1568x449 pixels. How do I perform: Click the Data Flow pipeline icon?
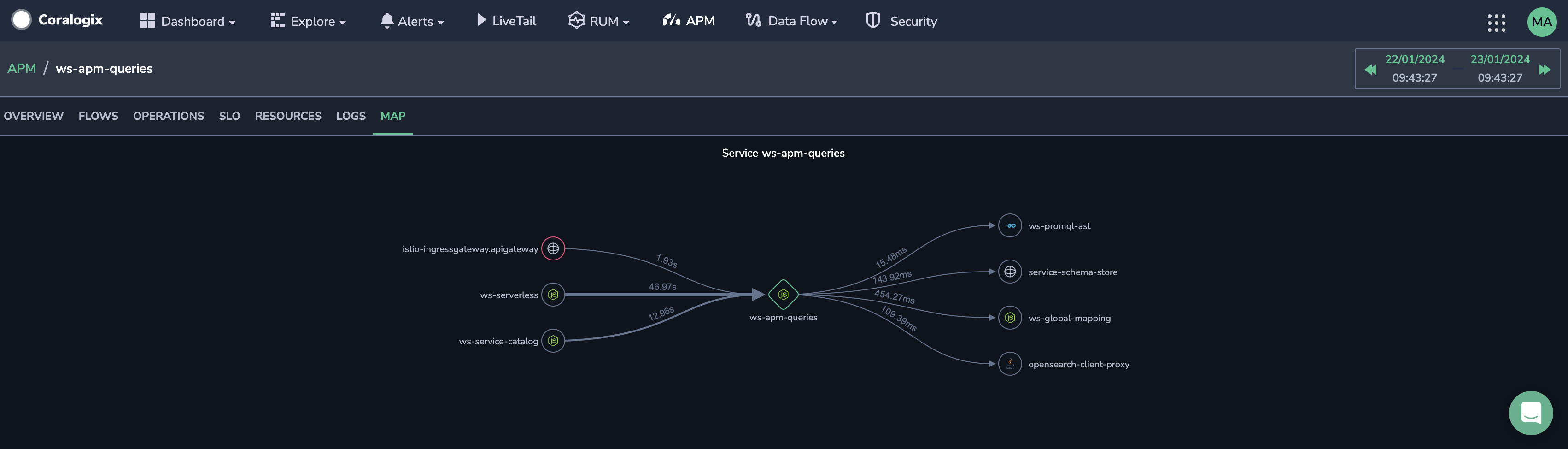pos(753,20)
